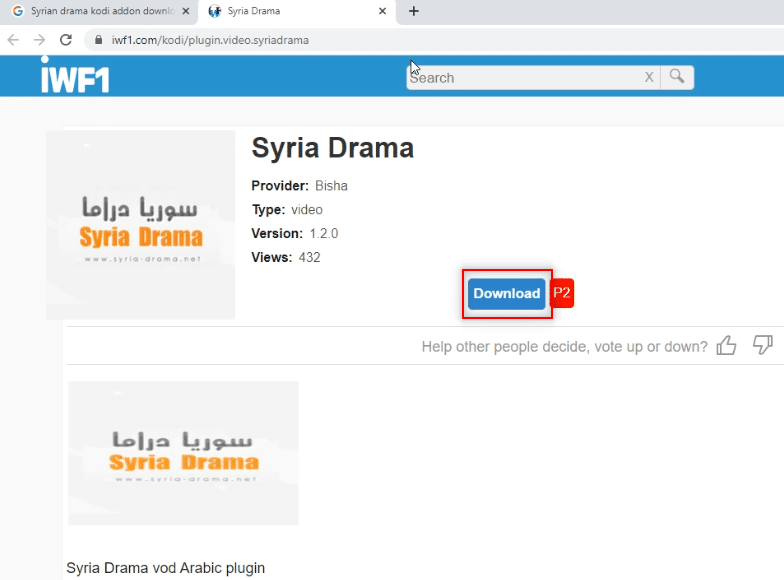Clear the search with the X button
The height and width of the screenshot is (580, 784).
click(649, 78)
